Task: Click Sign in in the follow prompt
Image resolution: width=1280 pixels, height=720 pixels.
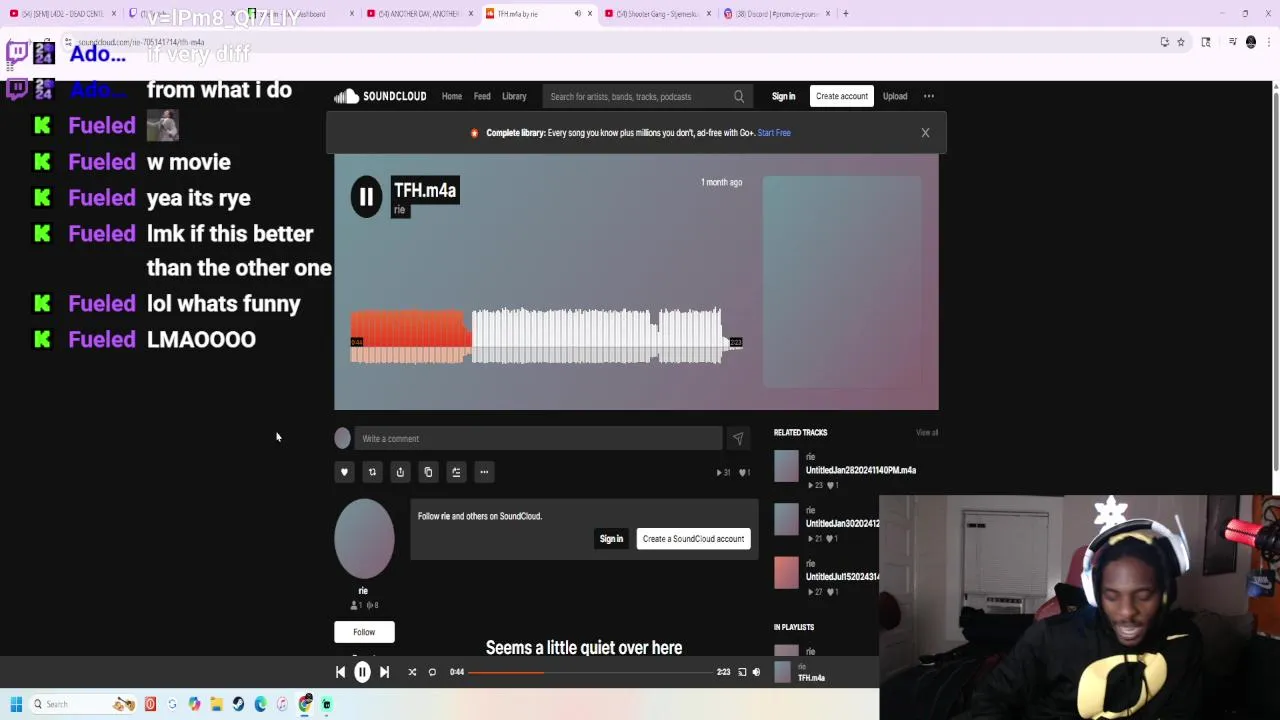Action: click(x=611, y=539)
